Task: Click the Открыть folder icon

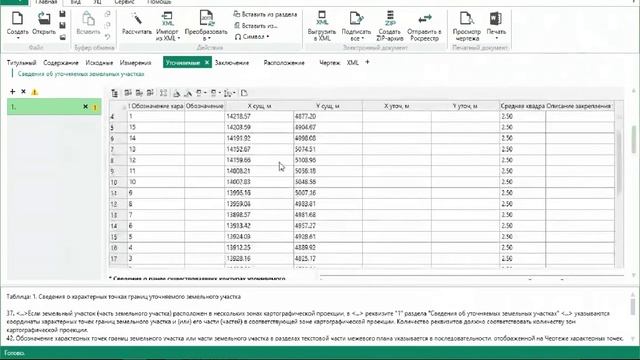Action: (44, 18)
